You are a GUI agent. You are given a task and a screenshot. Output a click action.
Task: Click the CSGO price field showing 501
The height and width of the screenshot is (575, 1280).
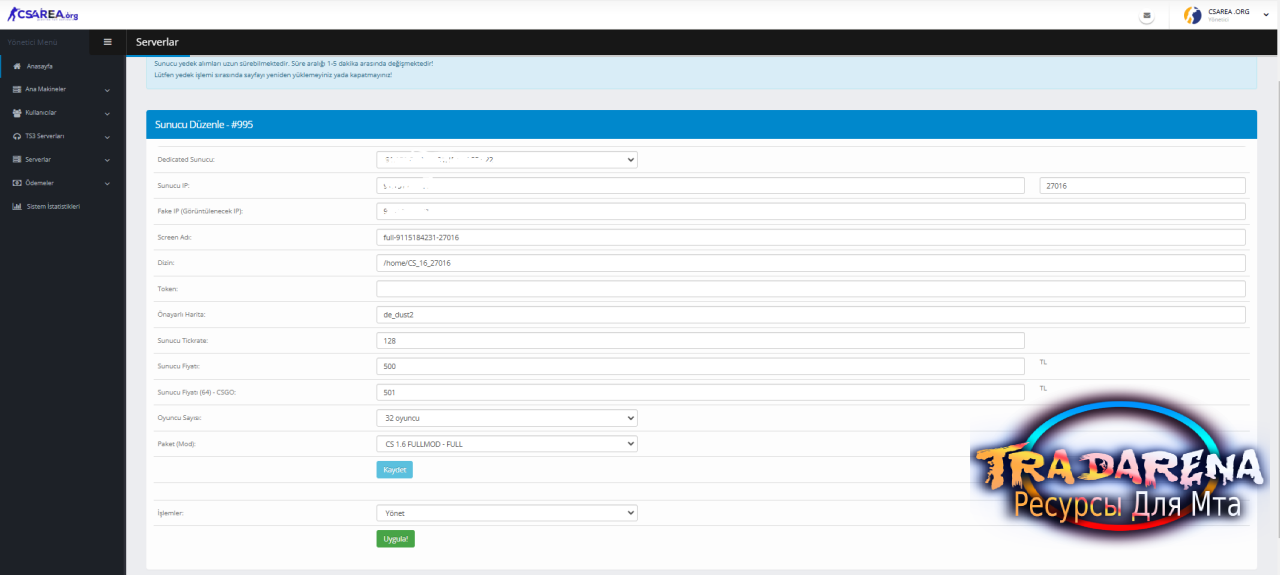[x=701, y=393]
